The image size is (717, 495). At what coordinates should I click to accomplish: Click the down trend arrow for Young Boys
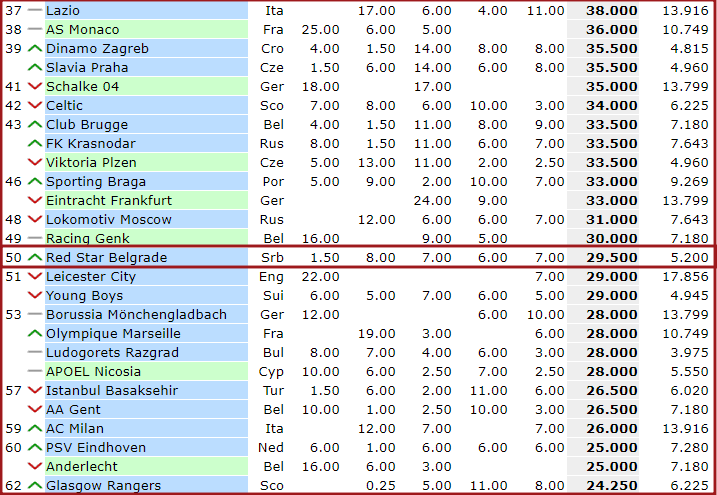click(35, 295)
